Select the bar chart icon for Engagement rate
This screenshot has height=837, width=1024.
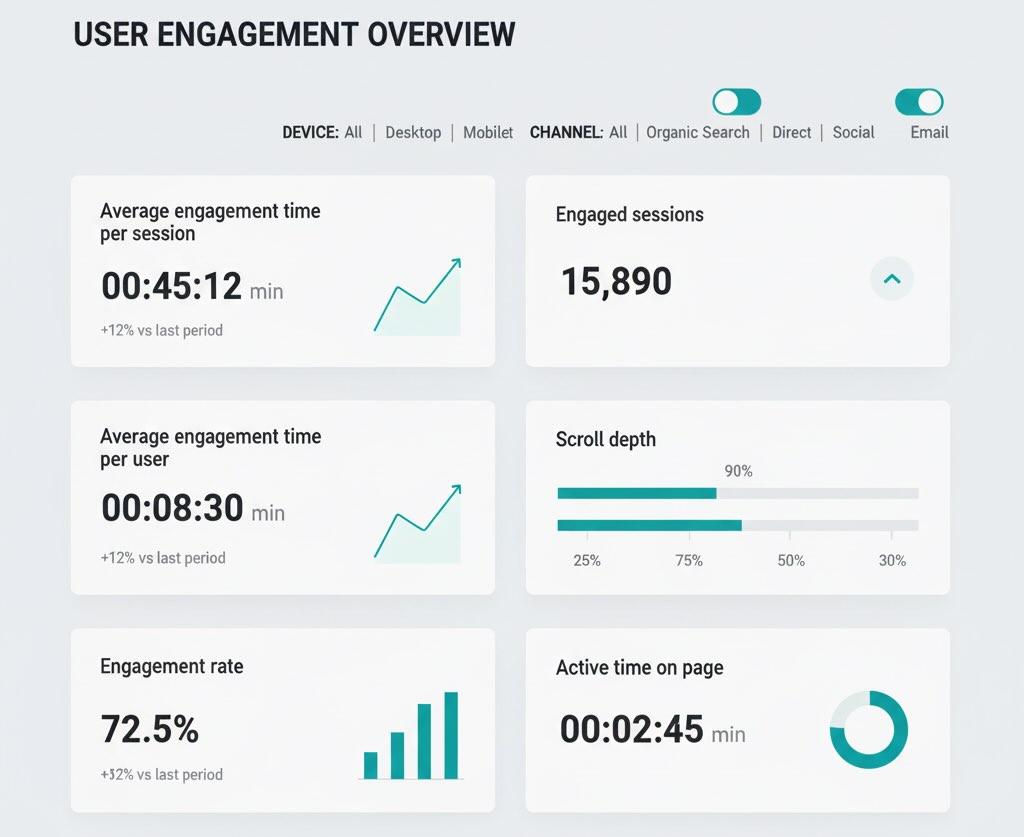tap(410, 737)
